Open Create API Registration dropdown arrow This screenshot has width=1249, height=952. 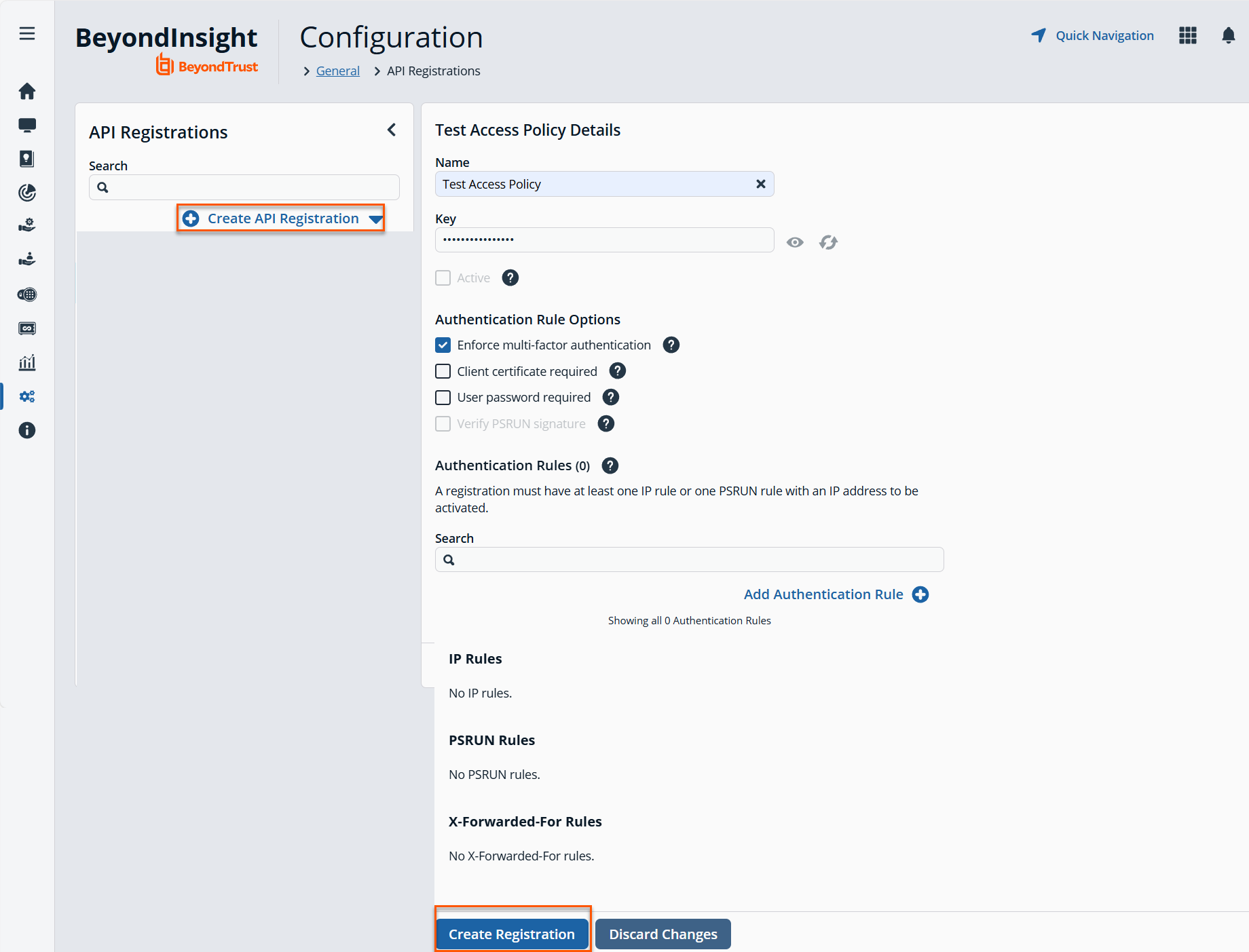click(x=375, y=219)
